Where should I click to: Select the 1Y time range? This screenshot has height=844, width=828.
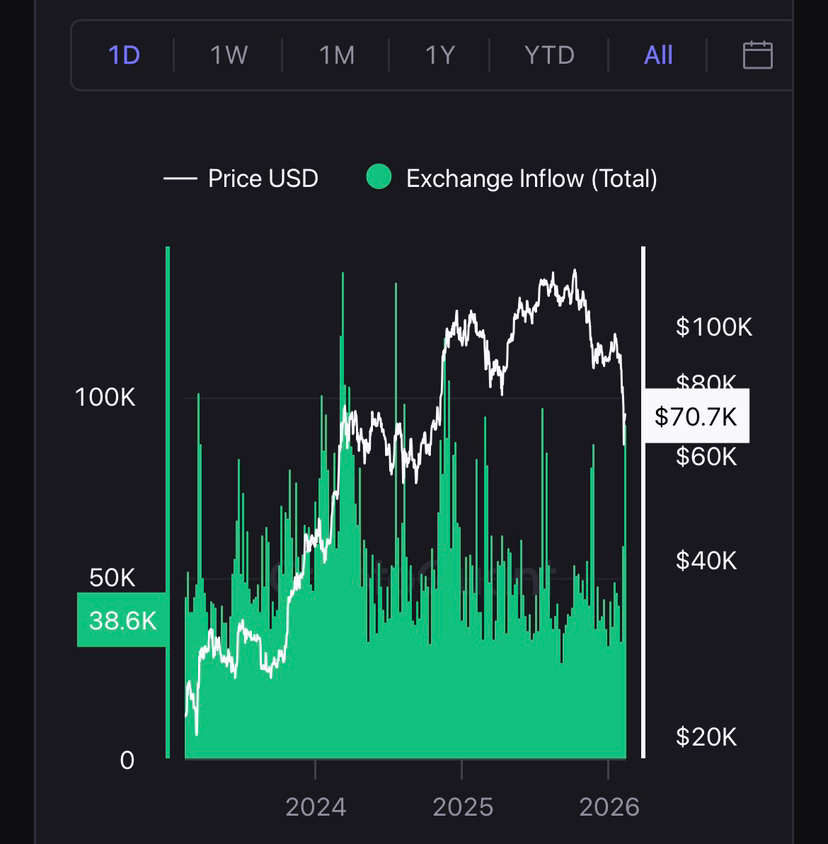[x=440, y=55]
